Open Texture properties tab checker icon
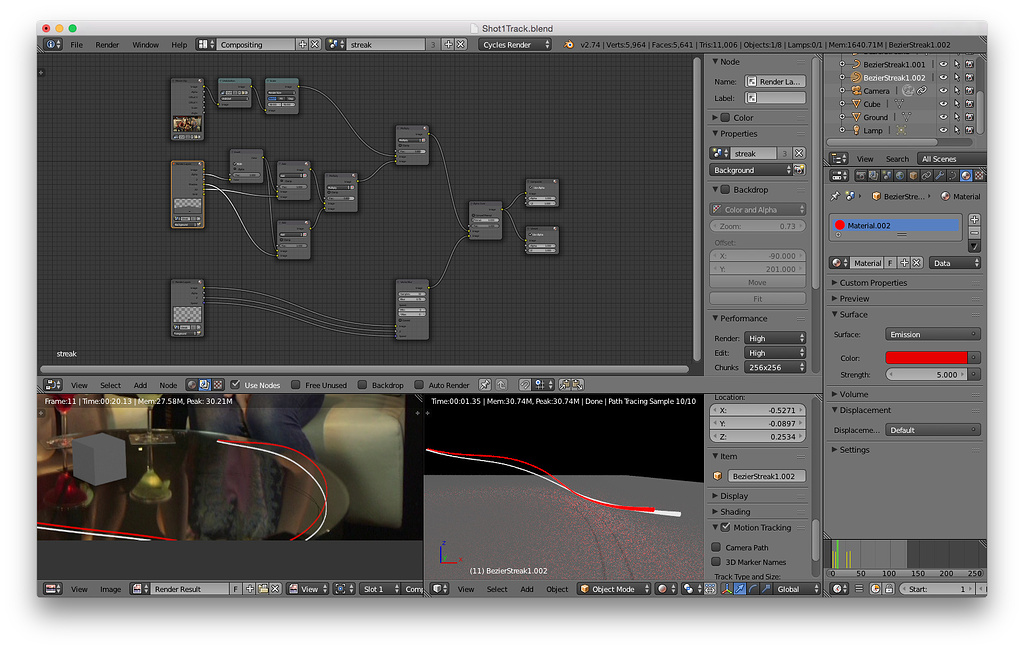1024x649 pixels. coord(978,176)
